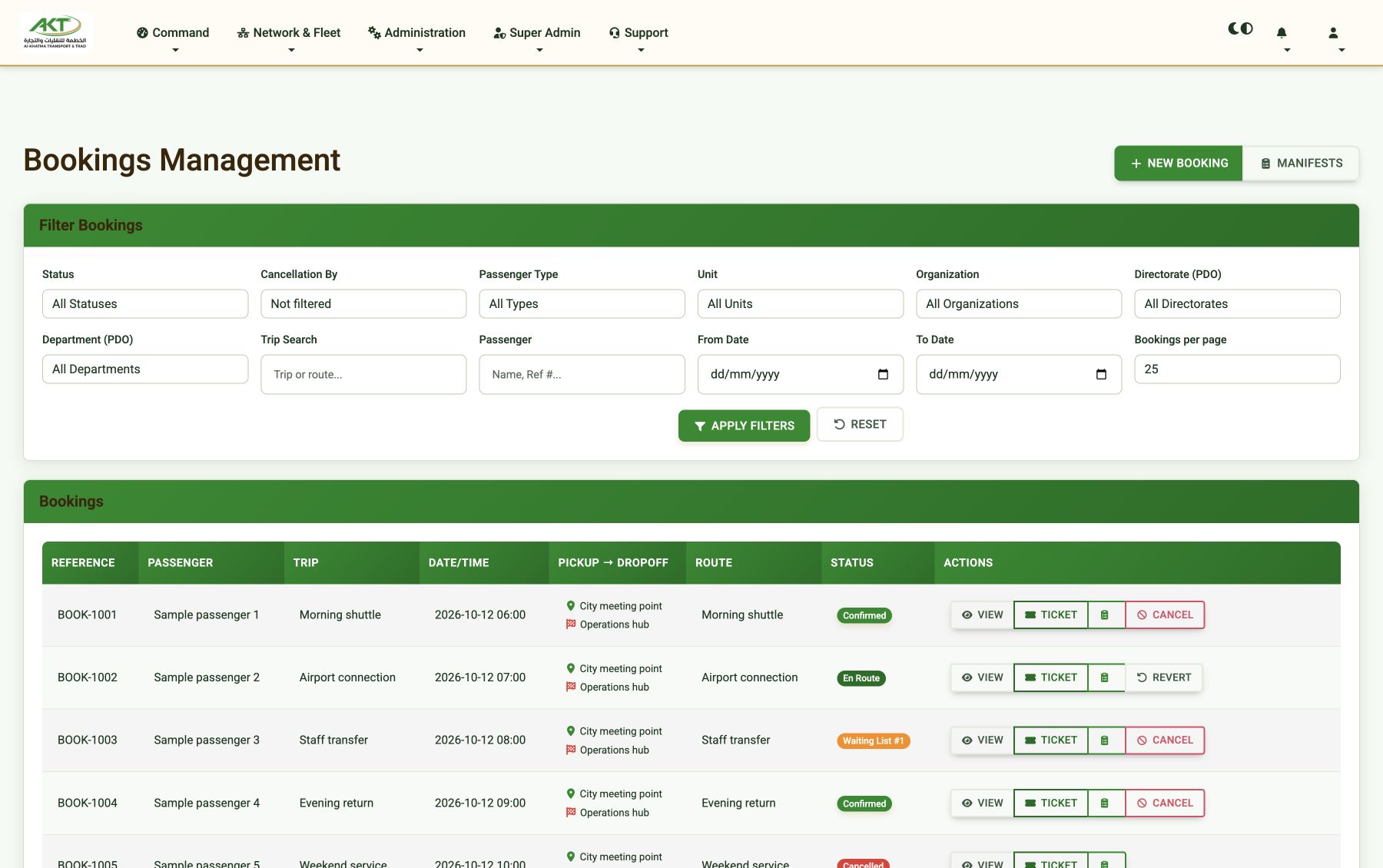The height and width of the screenshot is (868, 1383).
Task: Click the Confirmed badge for BOOK-1001
Action: click(x=864, y=615)
